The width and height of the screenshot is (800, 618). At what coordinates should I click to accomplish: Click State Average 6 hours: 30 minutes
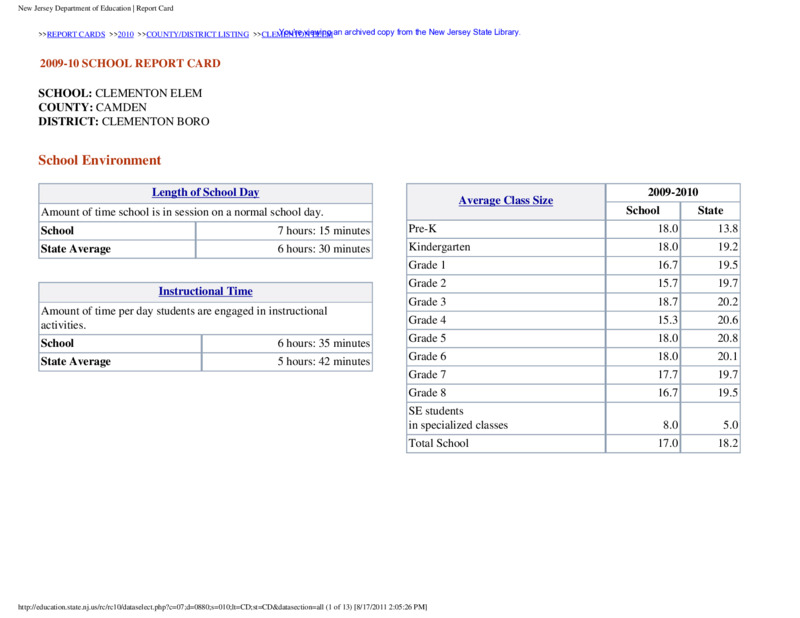click(206, 249)
